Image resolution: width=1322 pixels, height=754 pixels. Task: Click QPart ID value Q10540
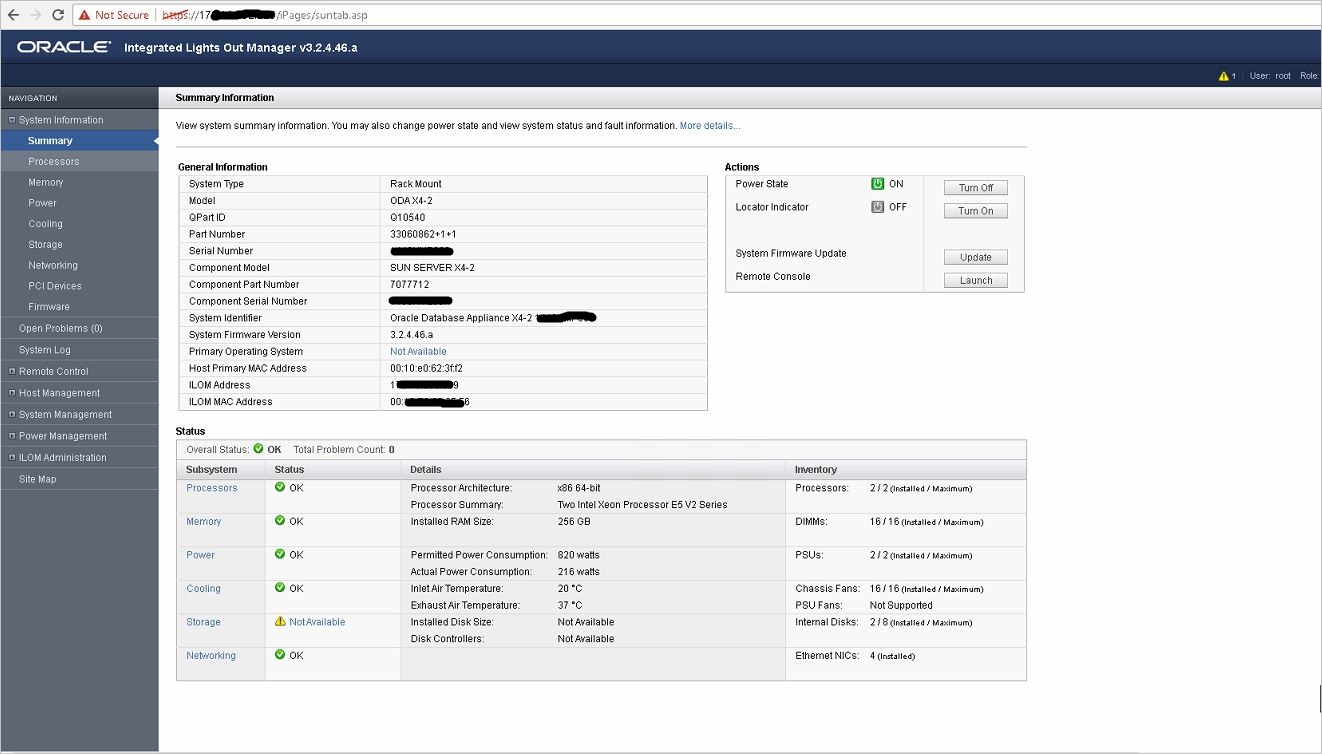(x=408, y=218)
